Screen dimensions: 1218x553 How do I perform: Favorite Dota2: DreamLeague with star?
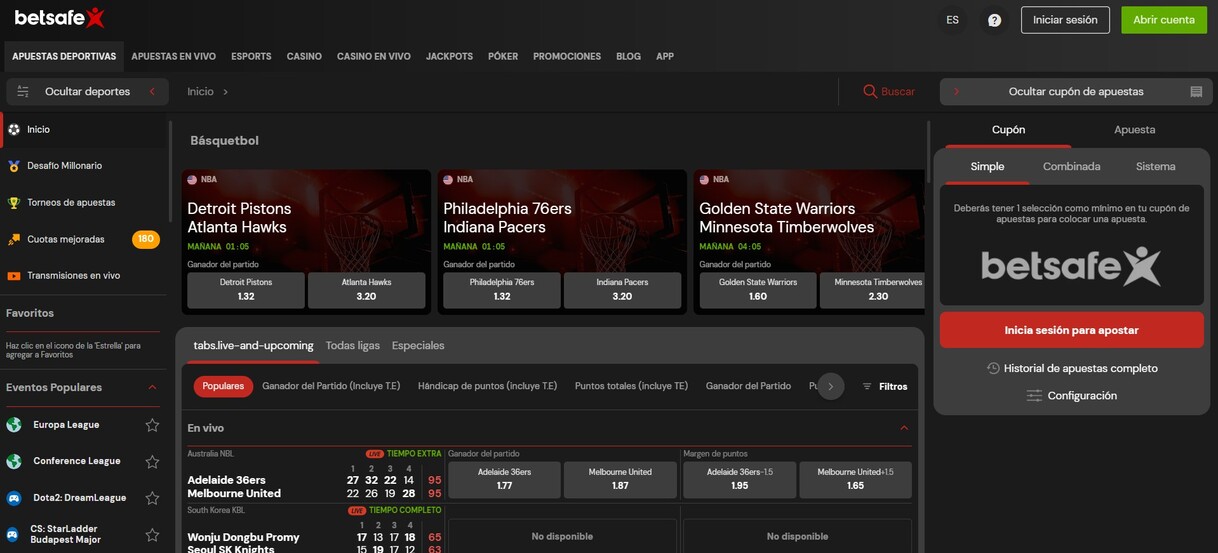pyautogui.click(x=152, y=498)
